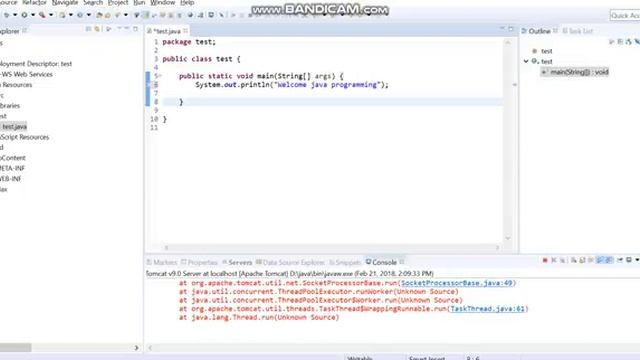The height and width of the screenshot is (360, 640).
Task: Minimize the editor area
Action: tap(502, 29)
